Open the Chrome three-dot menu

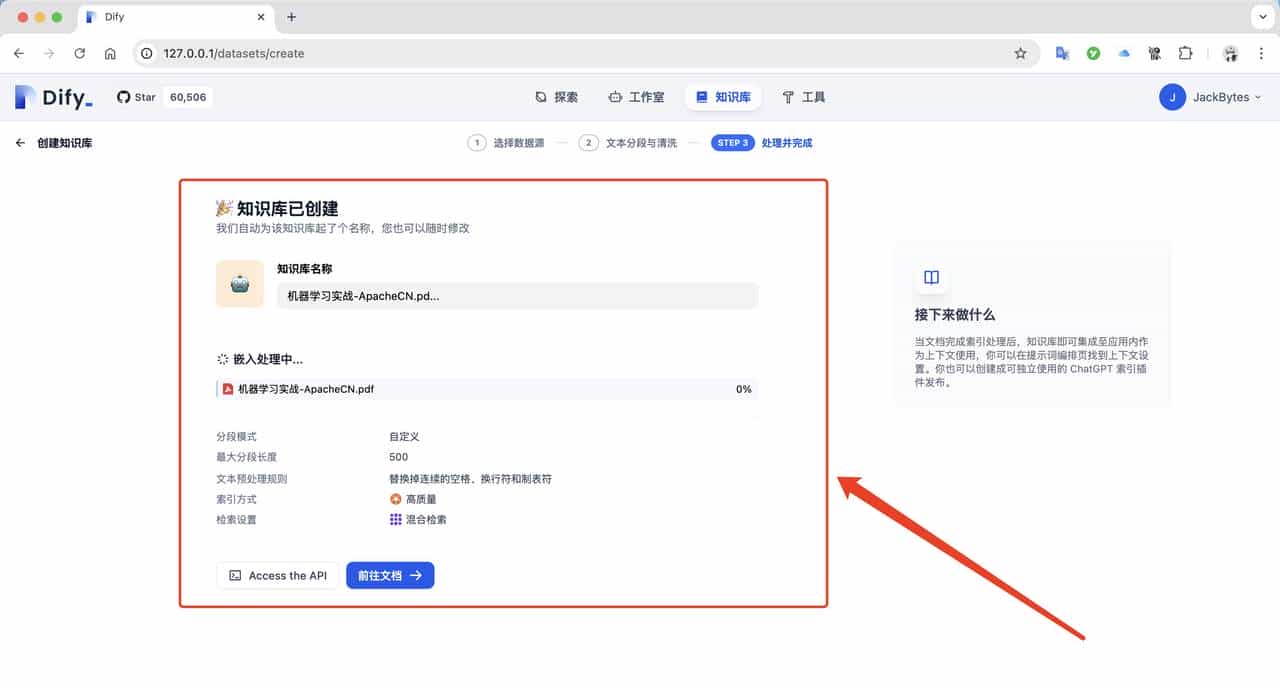(x=1261, y=53)
